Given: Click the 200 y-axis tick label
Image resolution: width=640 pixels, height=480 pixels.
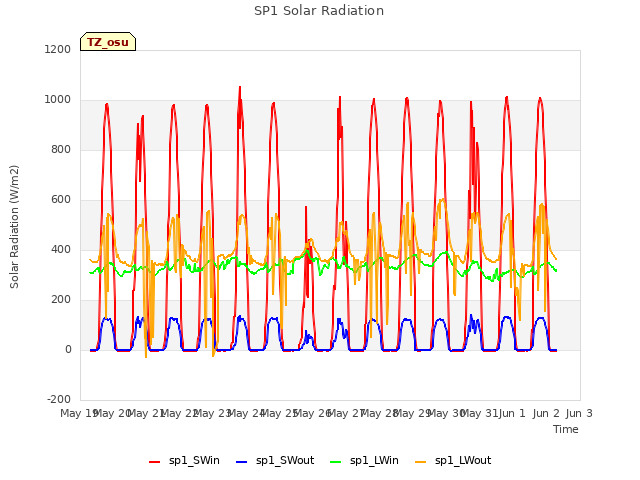Looking at the screenshot, I should pyautogui.click(x=61, y=299).
